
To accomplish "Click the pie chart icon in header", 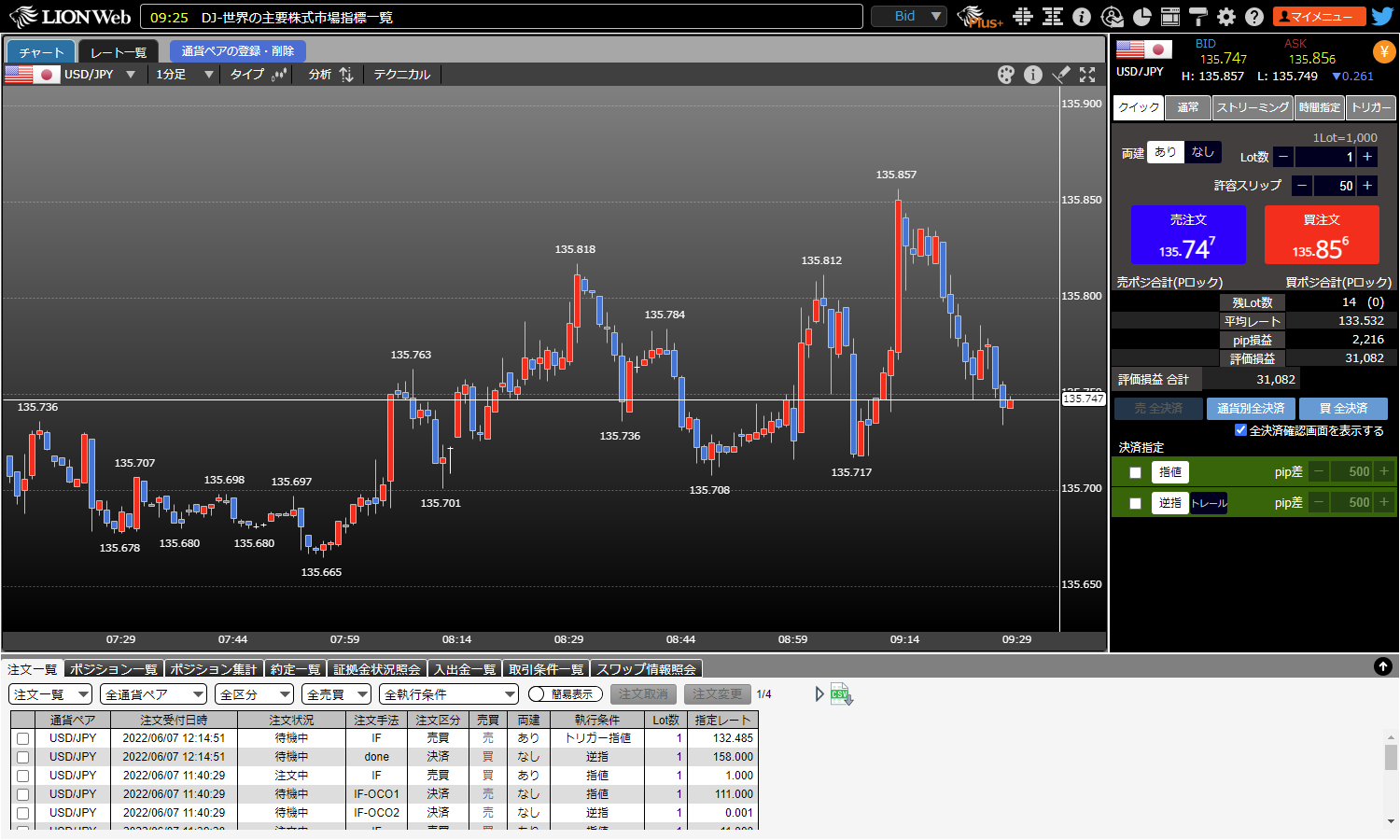I will pos(1141,17).
